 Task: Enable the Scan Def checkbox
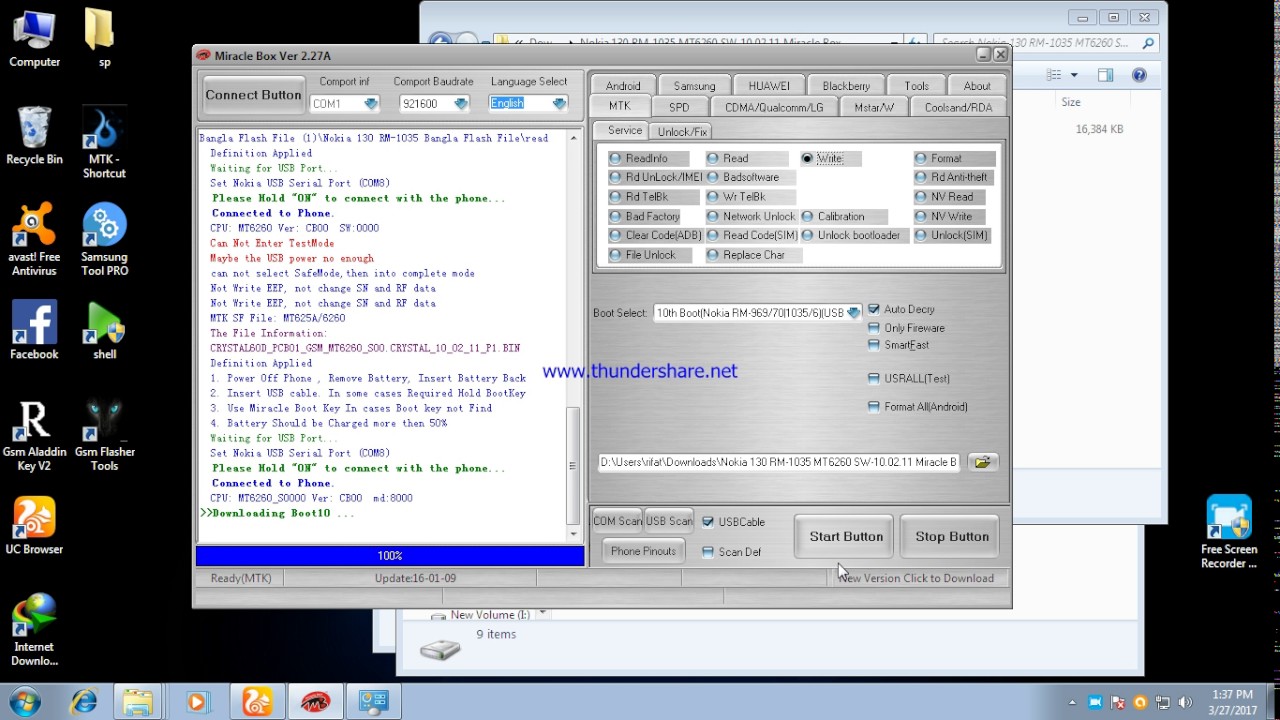tap(731, 552)
